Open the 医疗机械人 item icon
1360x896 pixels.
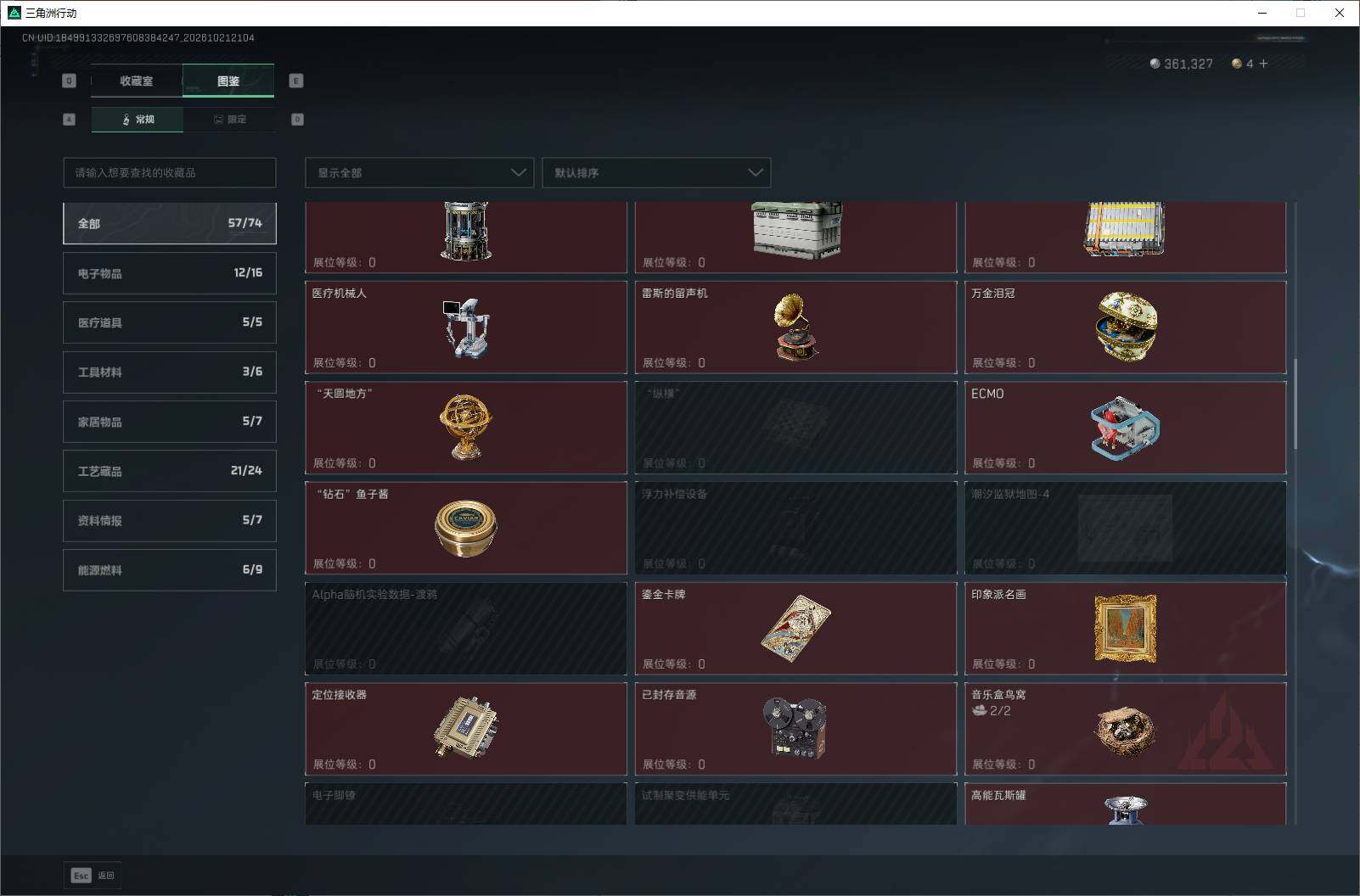point(465,328)
